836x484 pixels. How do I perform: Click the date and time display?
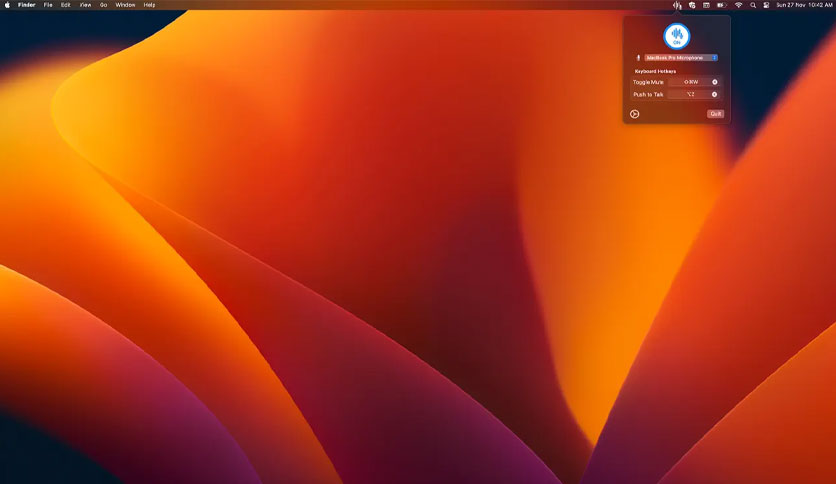pos(804,5)
